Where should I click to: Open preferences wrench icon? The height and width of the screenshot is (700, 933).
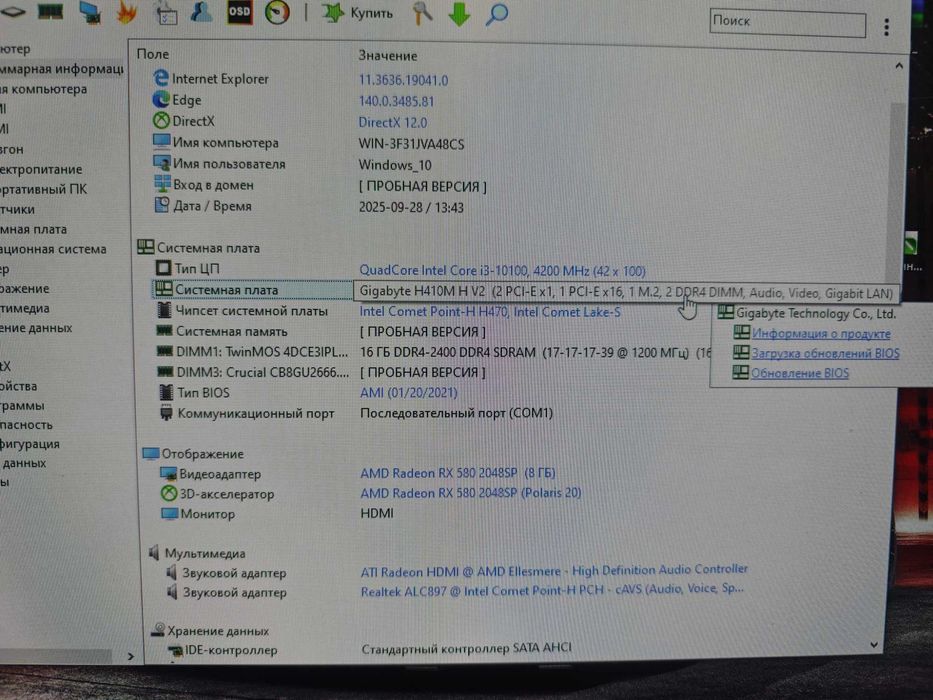[422, 13]
